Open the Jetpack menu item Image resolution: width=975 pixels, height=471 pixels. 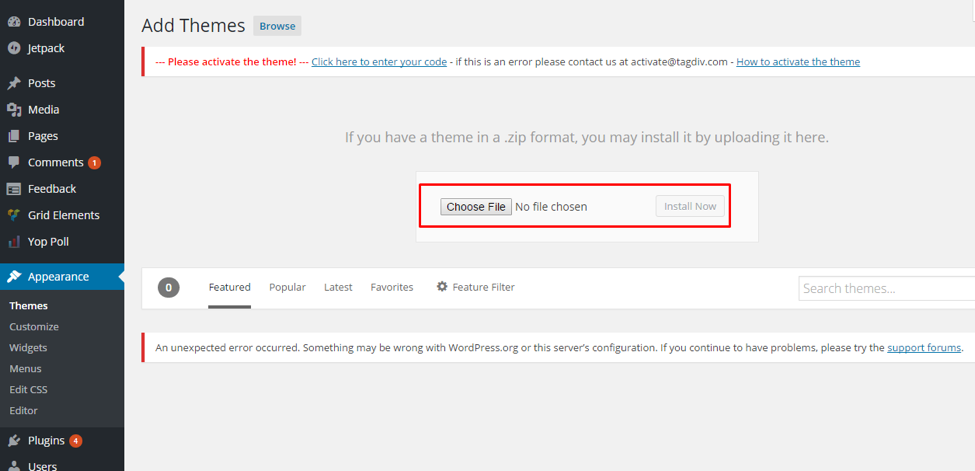click(46, 49)
